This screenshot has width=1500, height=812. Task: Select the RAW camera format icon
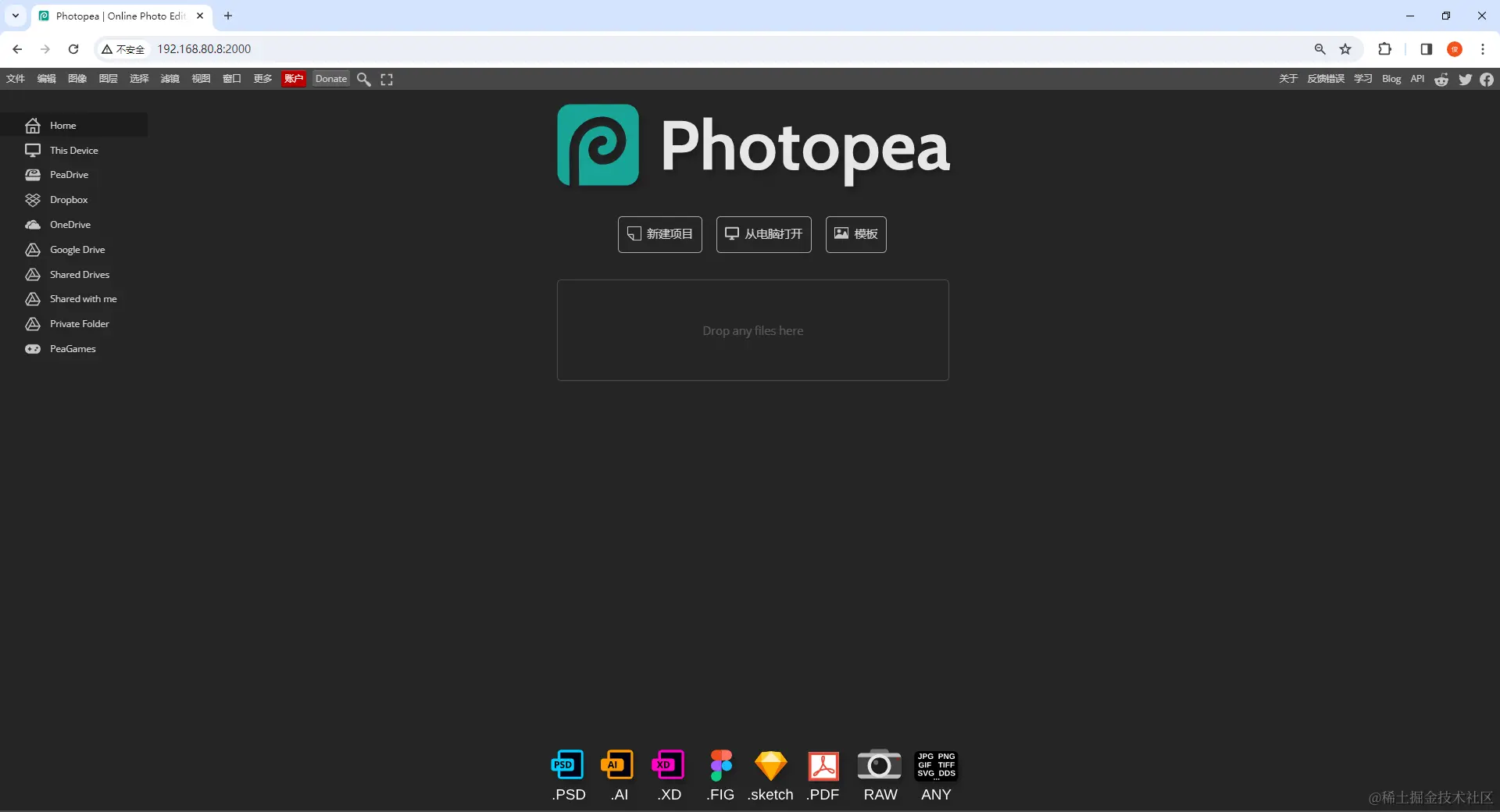tap(879, 766)
